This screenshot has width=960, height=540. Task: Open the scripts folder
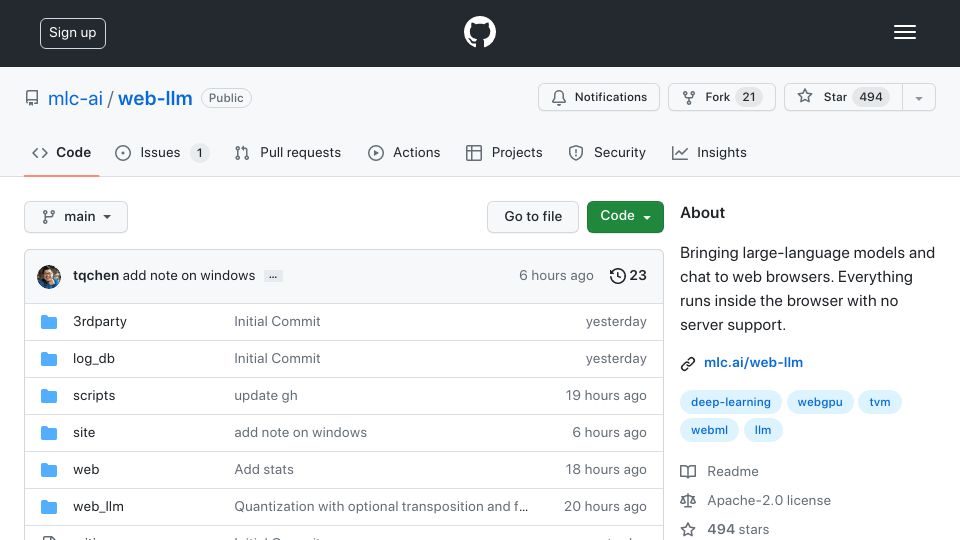coord(94,396)
